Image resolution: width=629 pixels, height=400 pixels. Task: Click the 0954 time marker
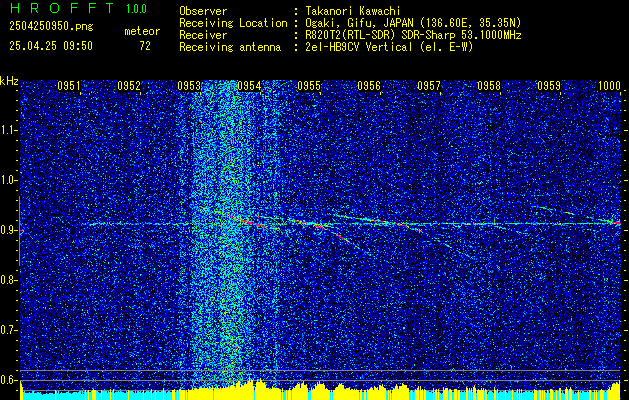249,86
